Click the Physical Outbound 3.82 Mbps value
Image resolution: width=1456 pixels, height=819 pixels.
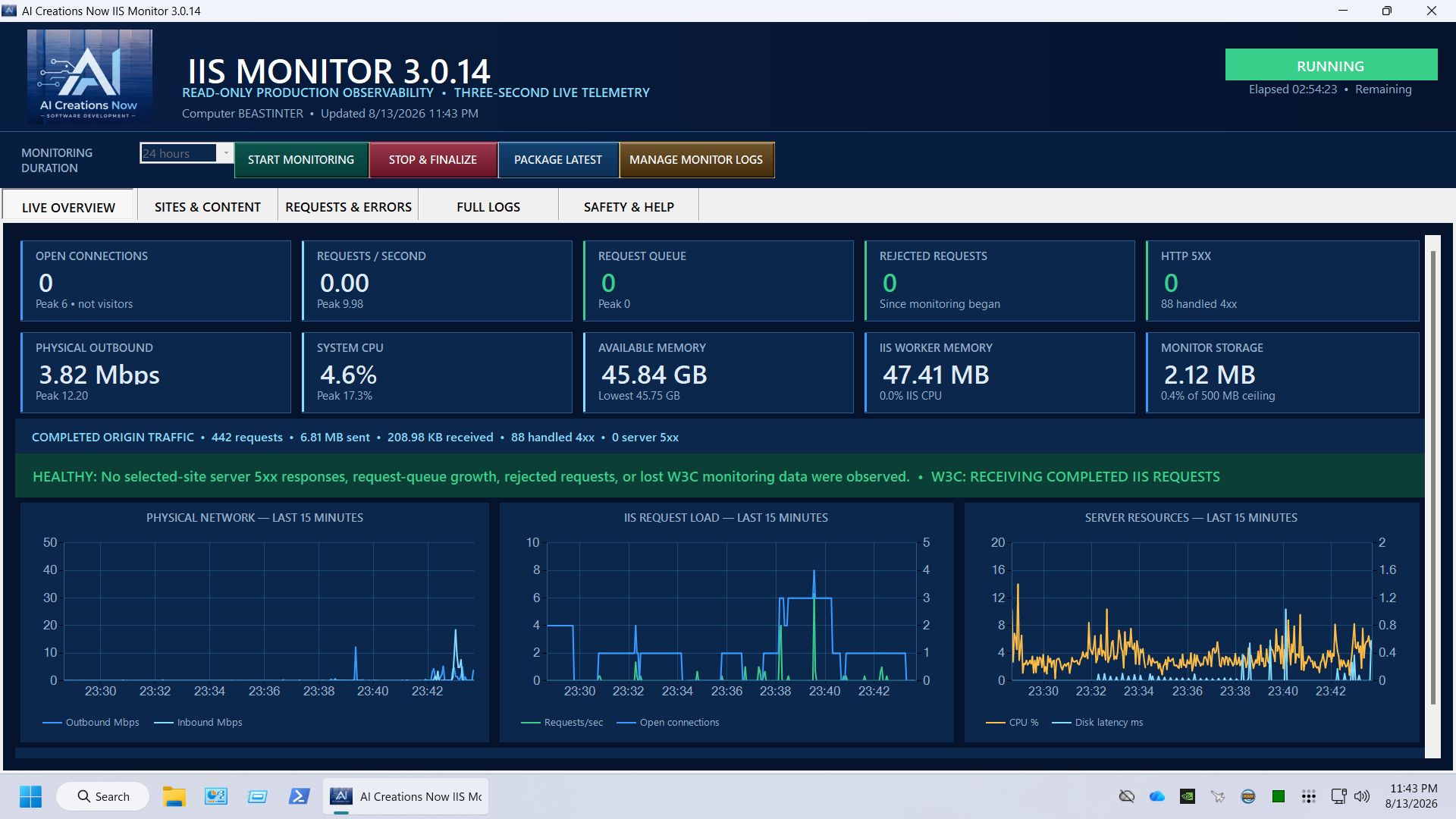point(99,375)
